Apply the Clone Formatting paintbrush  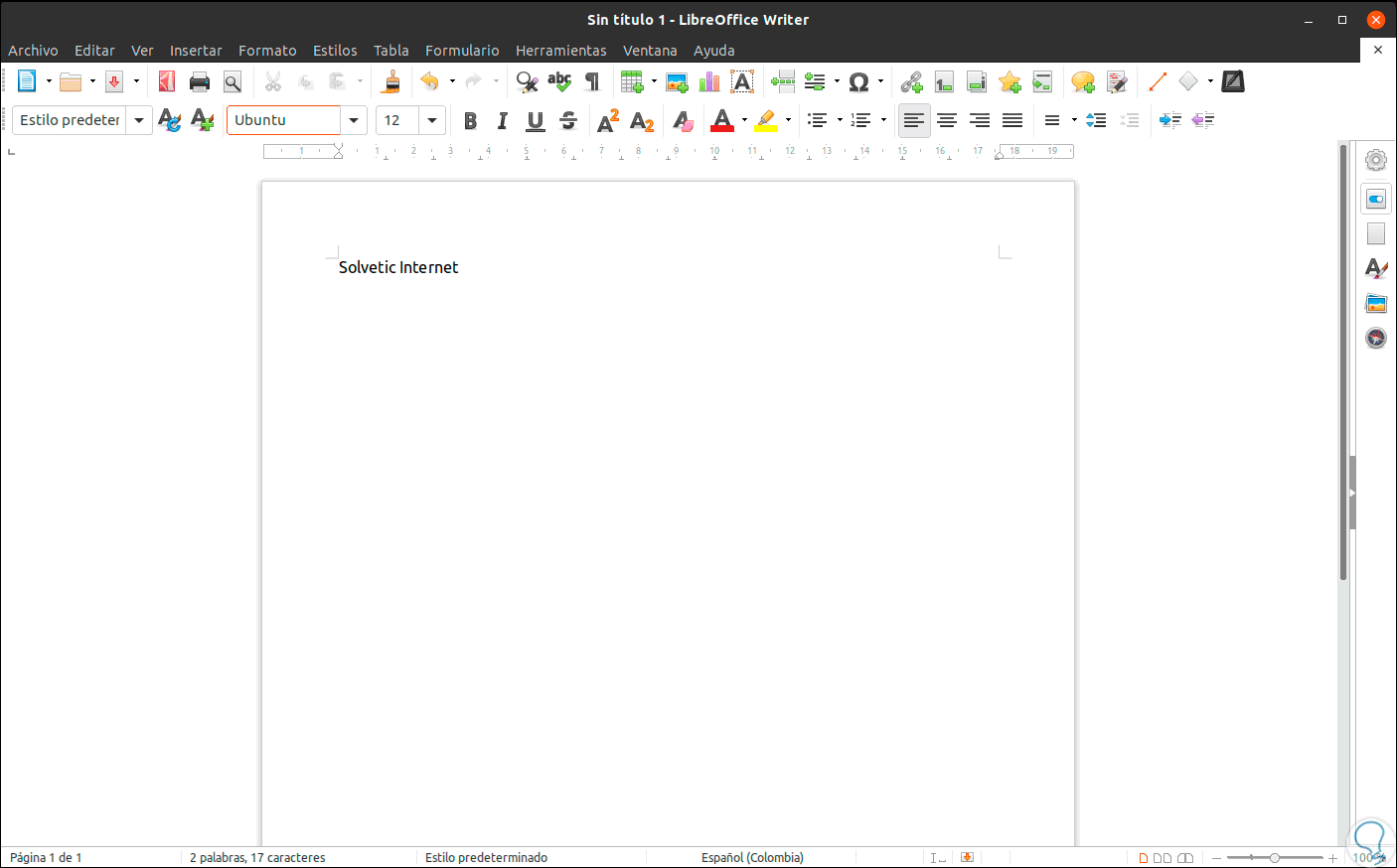click(x=391, y=81)
